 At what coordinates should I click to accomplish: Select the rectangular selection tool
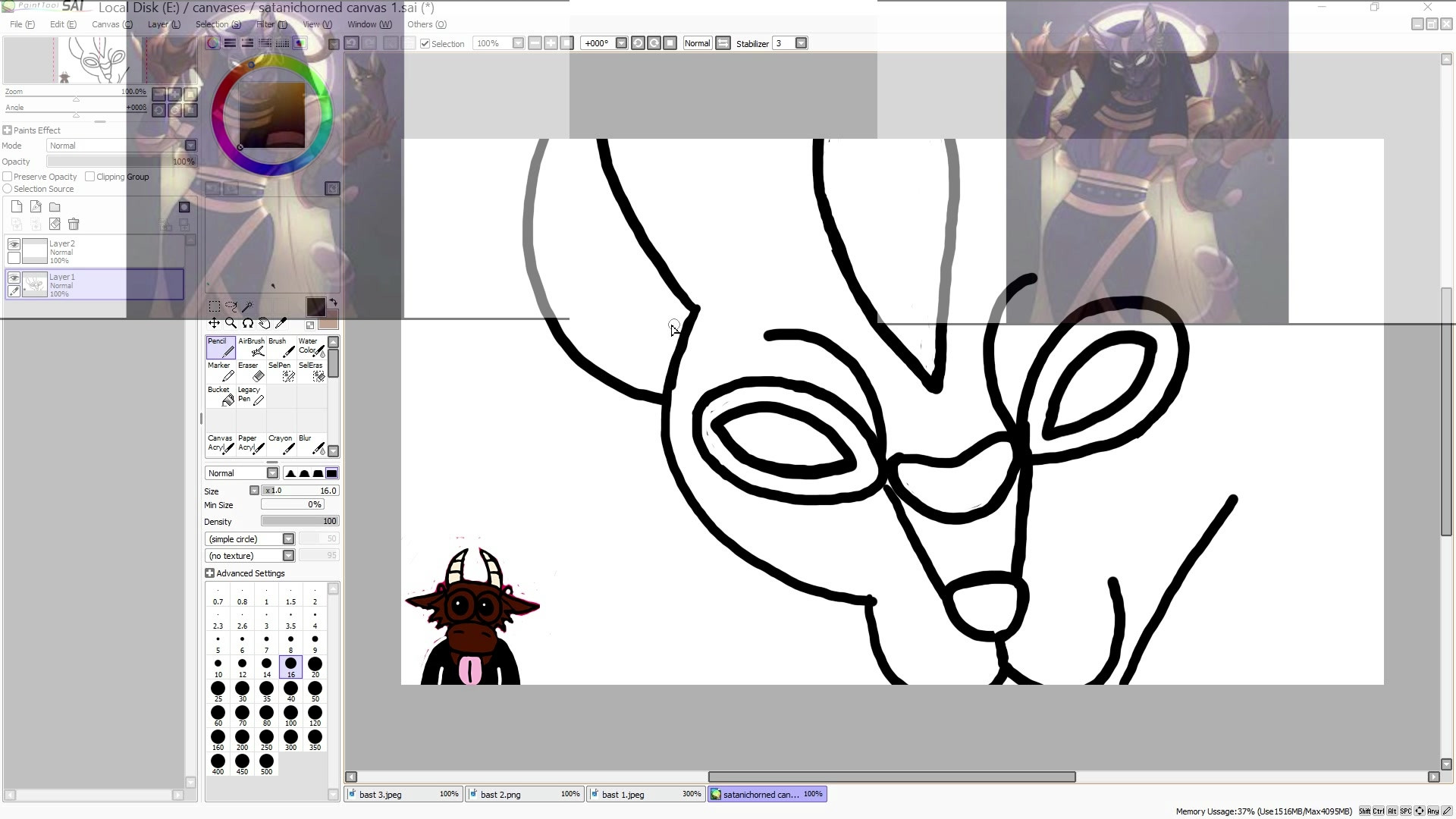pyautogui.click(x=215, y=306)
